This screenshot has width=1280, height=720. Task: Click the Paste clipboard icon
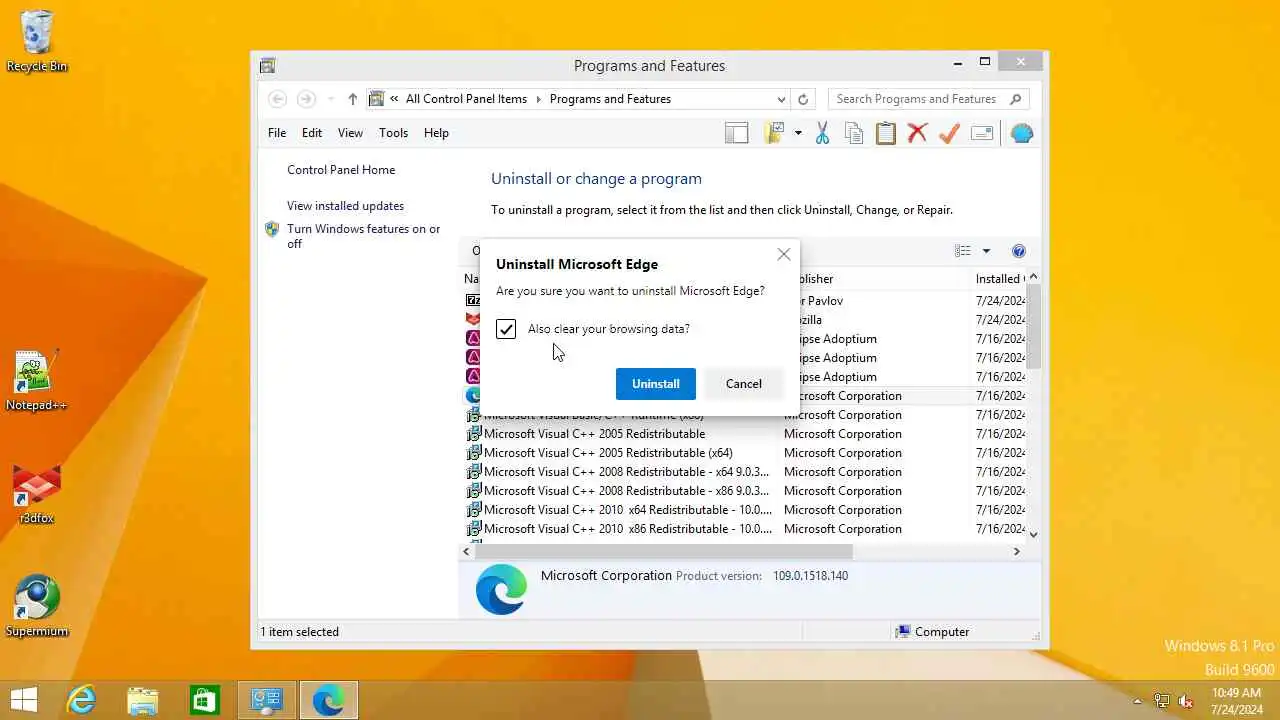885,133
